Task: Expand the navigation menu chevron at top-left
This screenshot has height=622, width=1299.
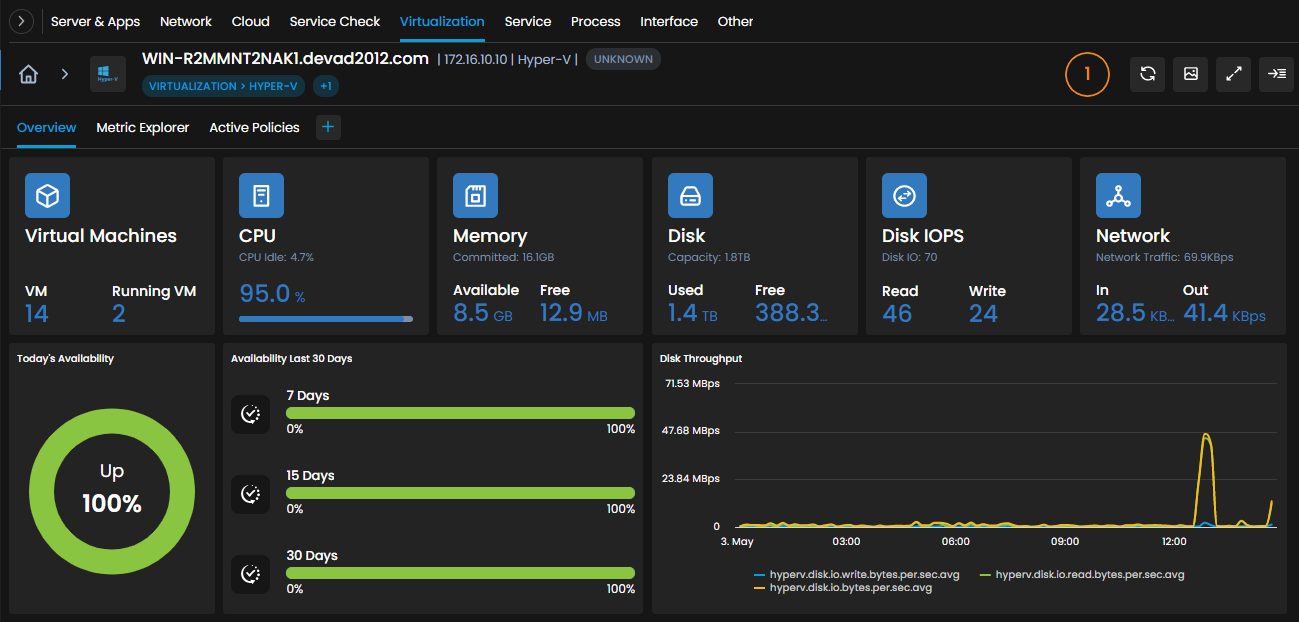Action: click(x=21, y=21)
